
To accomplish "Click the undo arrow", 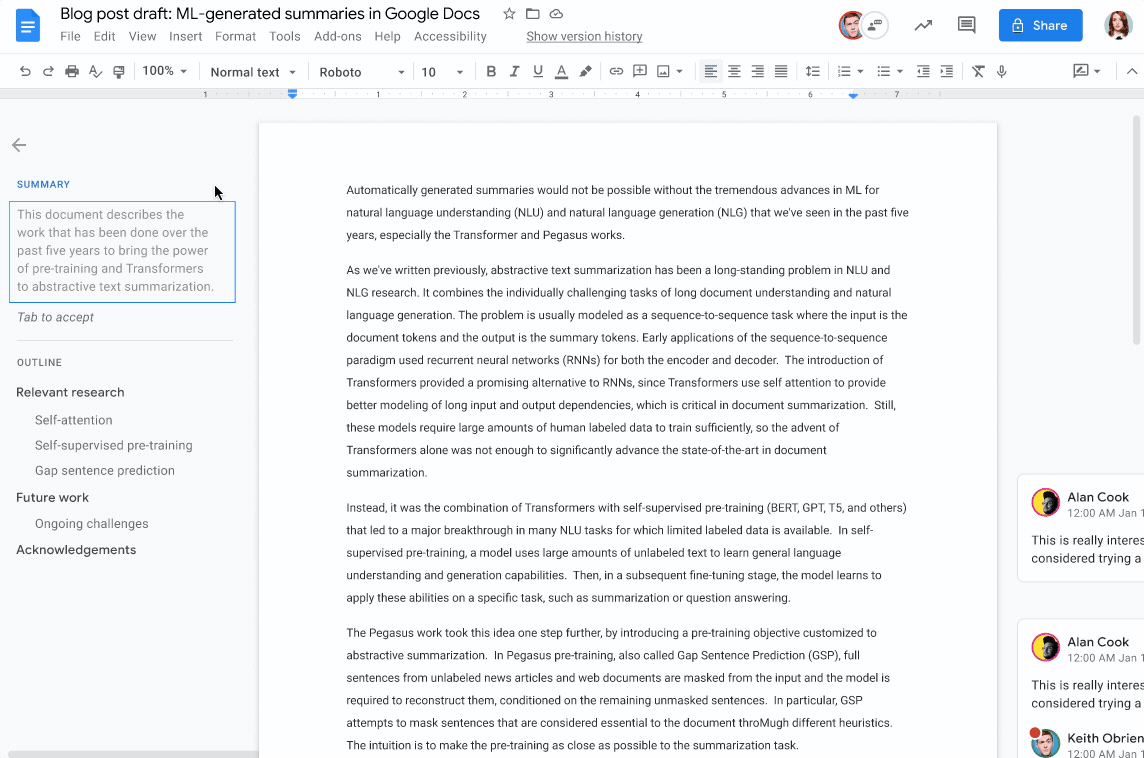I will (x=25, y=71).
